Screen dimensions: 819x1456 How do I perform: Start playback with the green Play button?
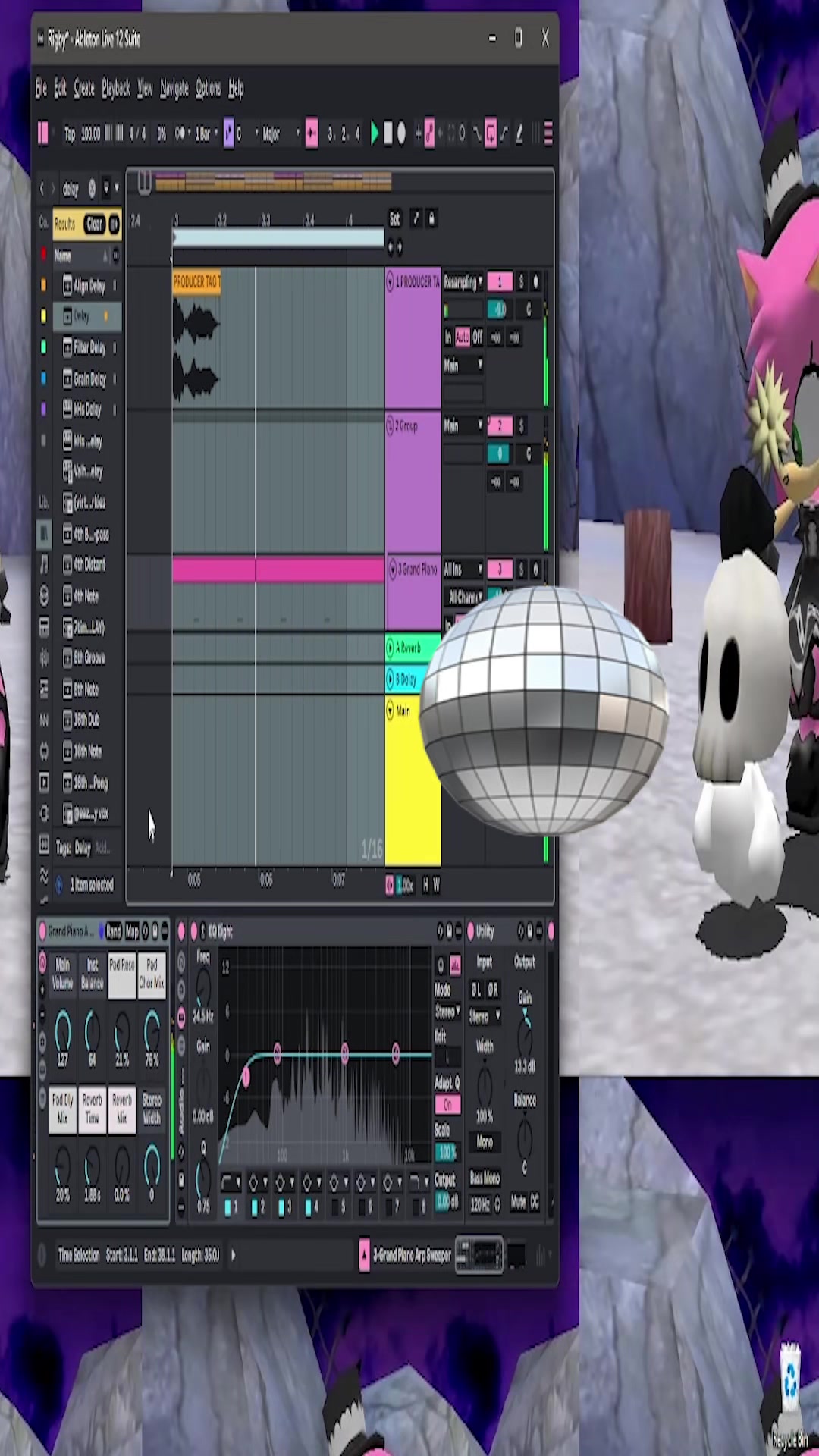(374, 133)
